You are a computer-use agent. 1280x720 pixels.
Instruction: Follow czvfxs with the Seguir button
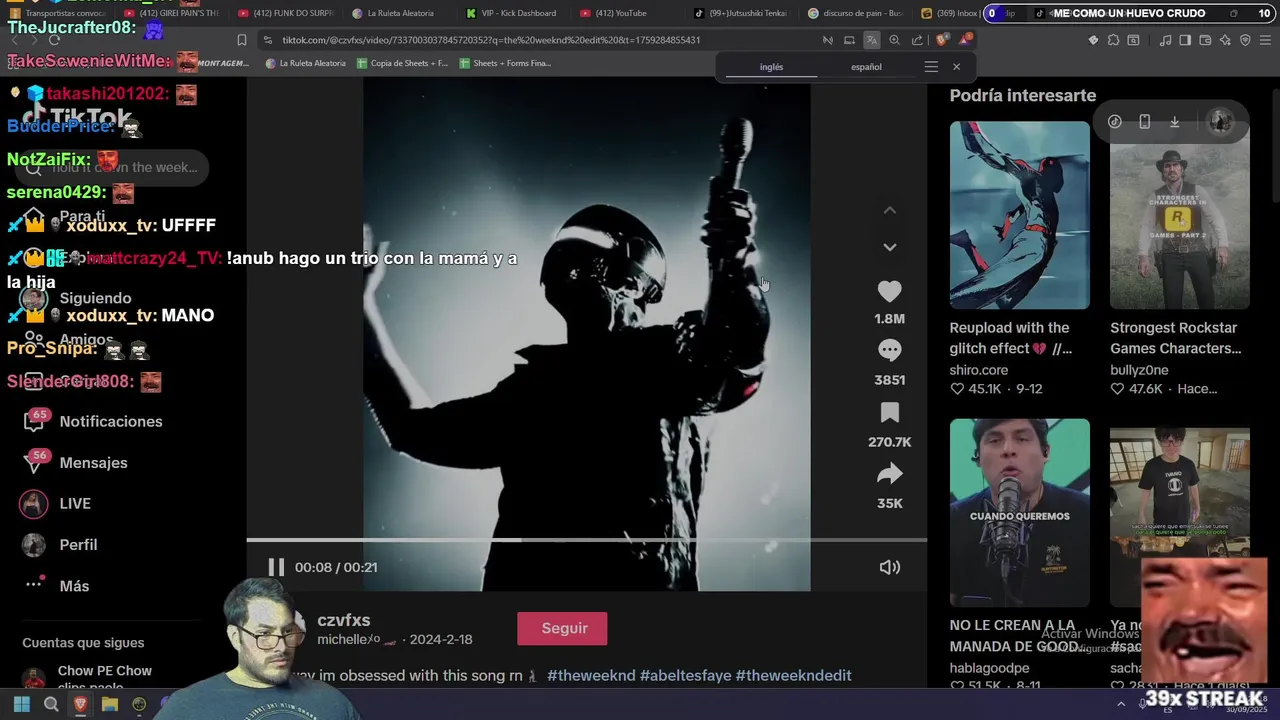coord(562,628)
